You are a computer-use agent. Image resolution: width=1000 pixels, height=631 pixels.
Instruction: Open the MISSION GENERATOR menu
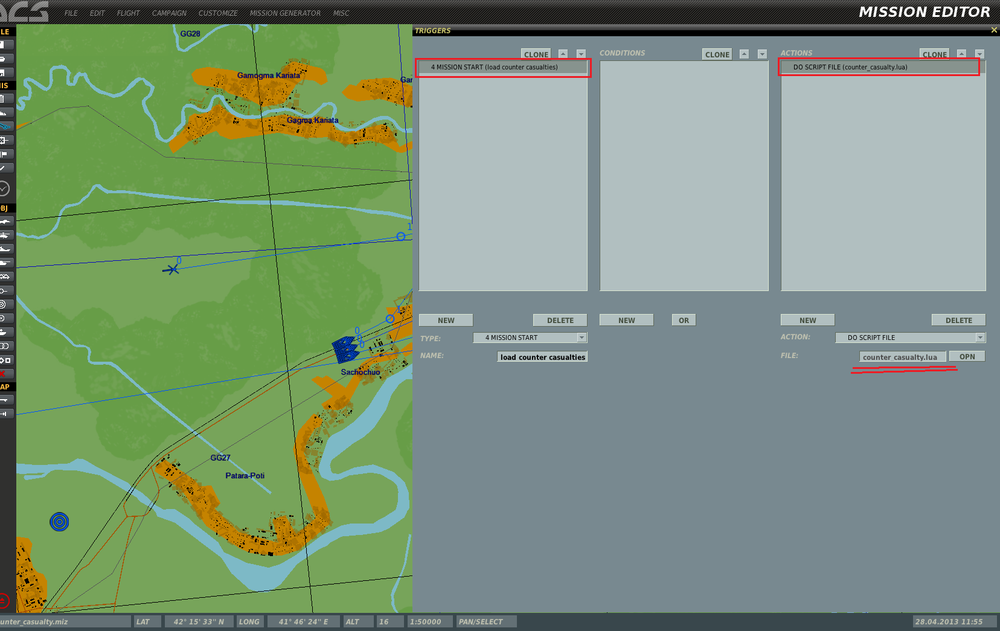285,13
